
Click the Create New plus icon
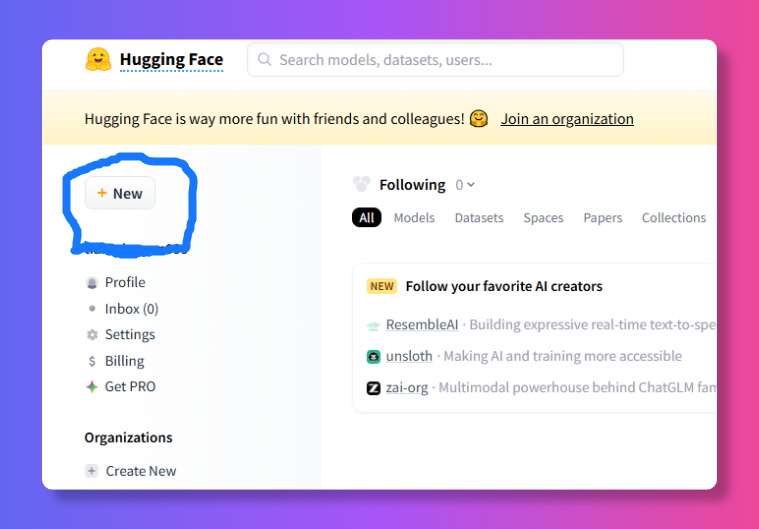coord(92,471)
